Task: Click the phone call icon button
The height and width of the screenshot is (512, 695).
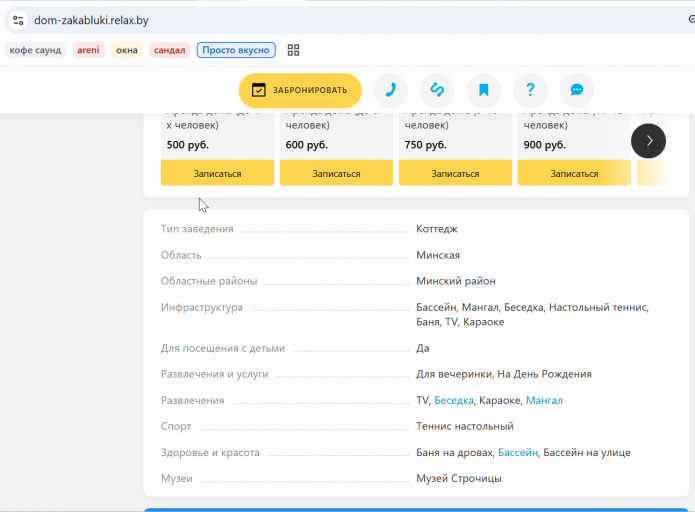Action: (x=390, y=90)
